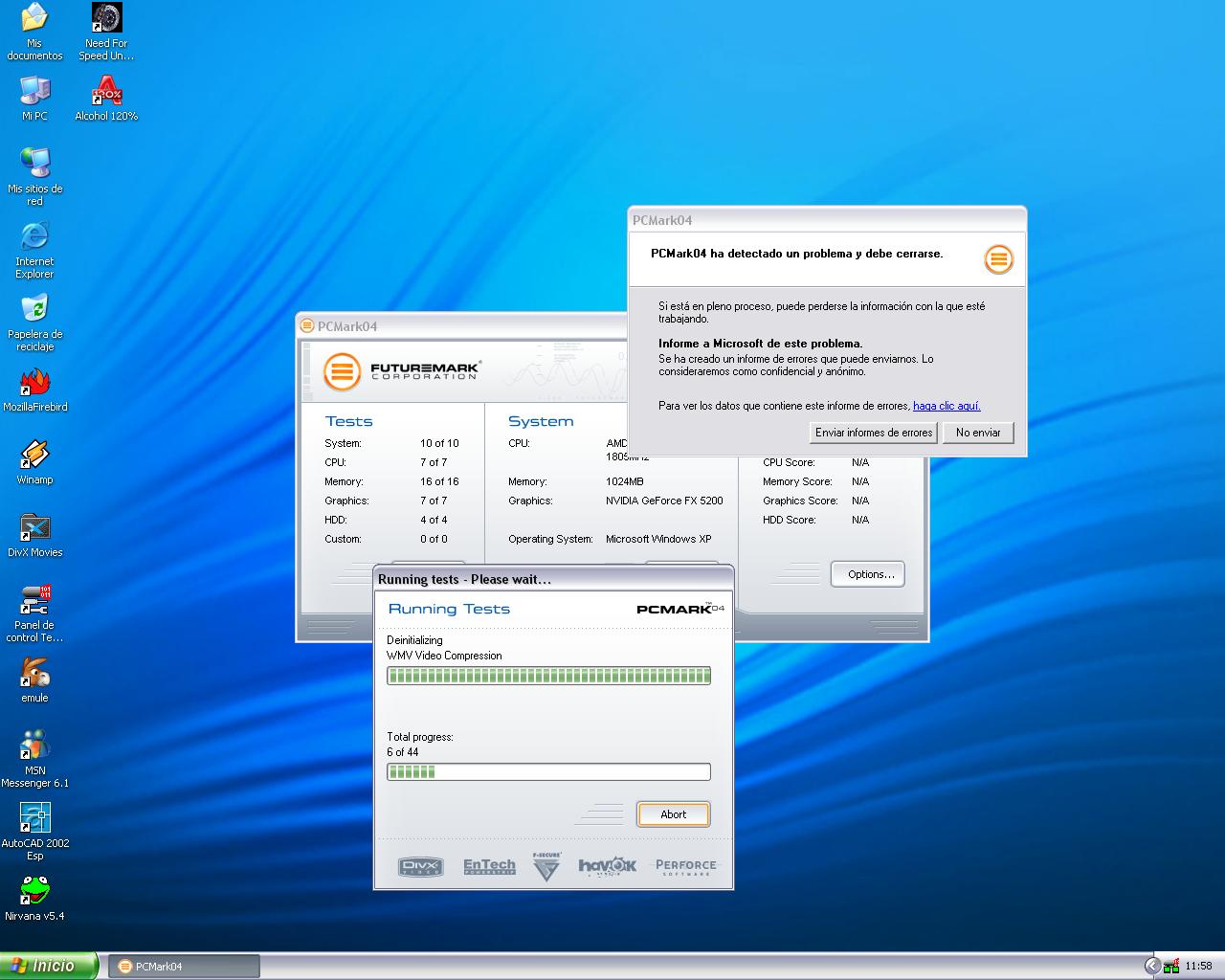Open the Need For Speed Underground shortcut
Screen dimensions: 1225x980
106,19
